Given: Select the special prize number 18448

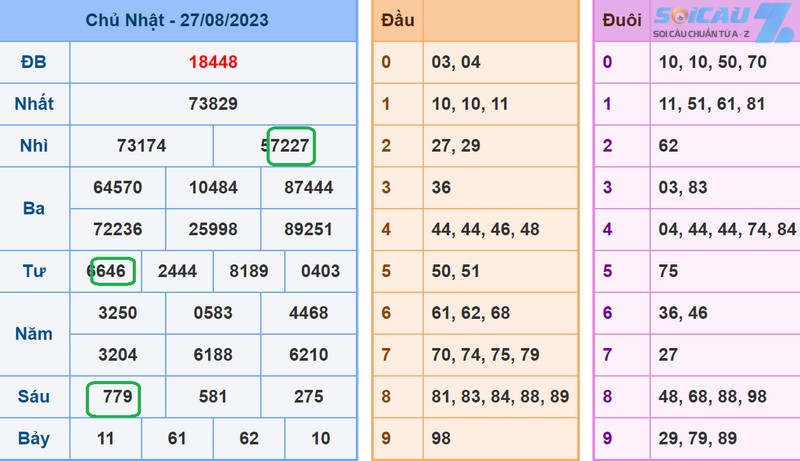Looking at the screenshot, I should pyautogui.click(x=213, y=62).
